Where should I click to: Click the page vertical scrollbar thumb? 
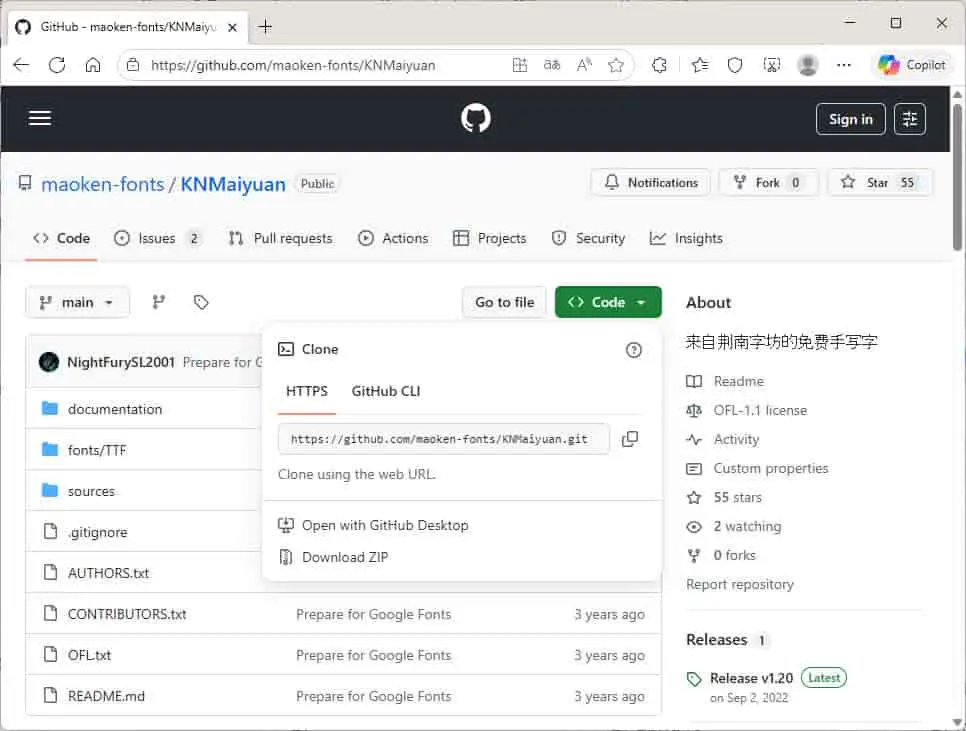click(957, 177)
